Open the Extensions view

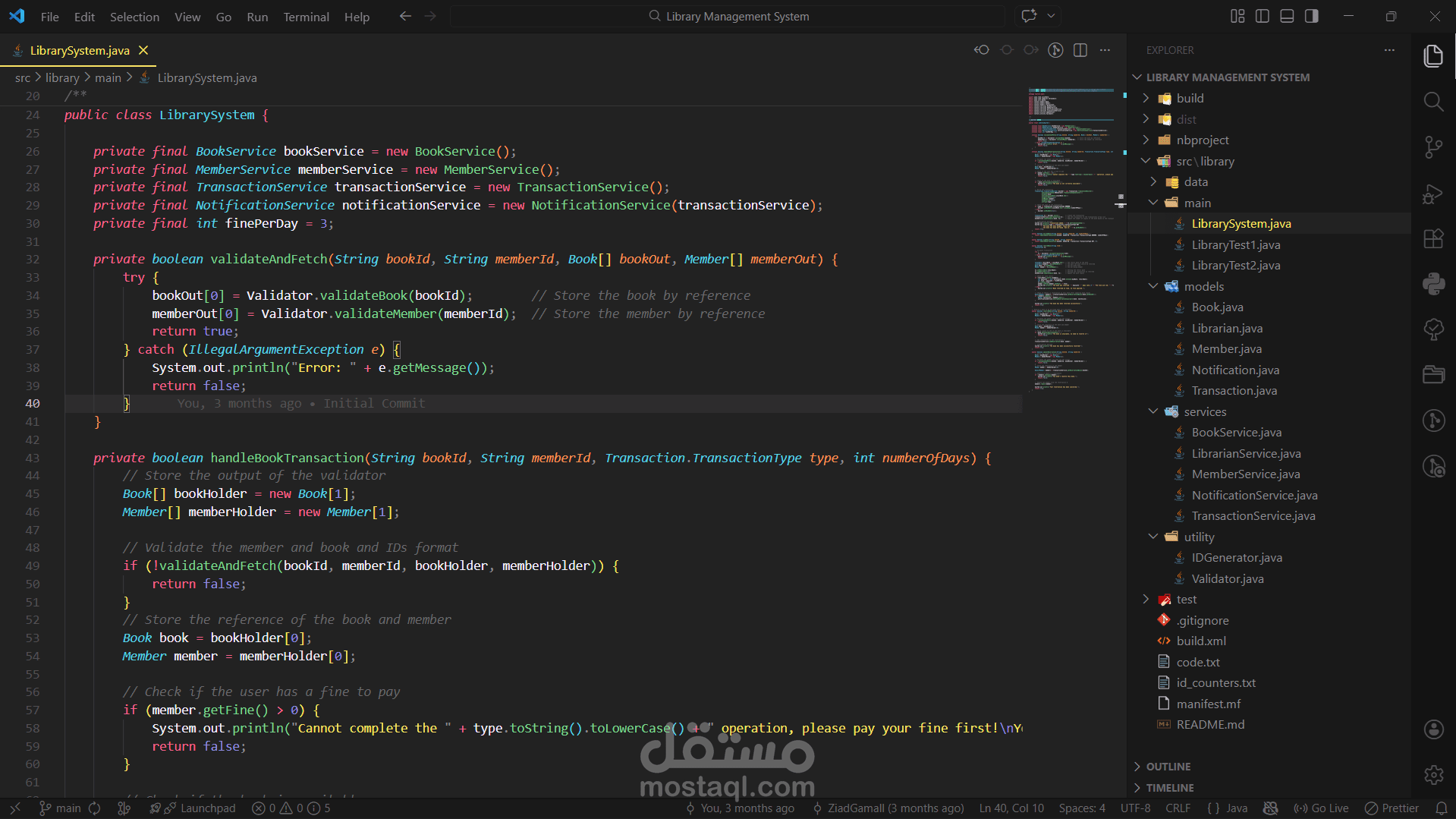[x=1433, y=239]
